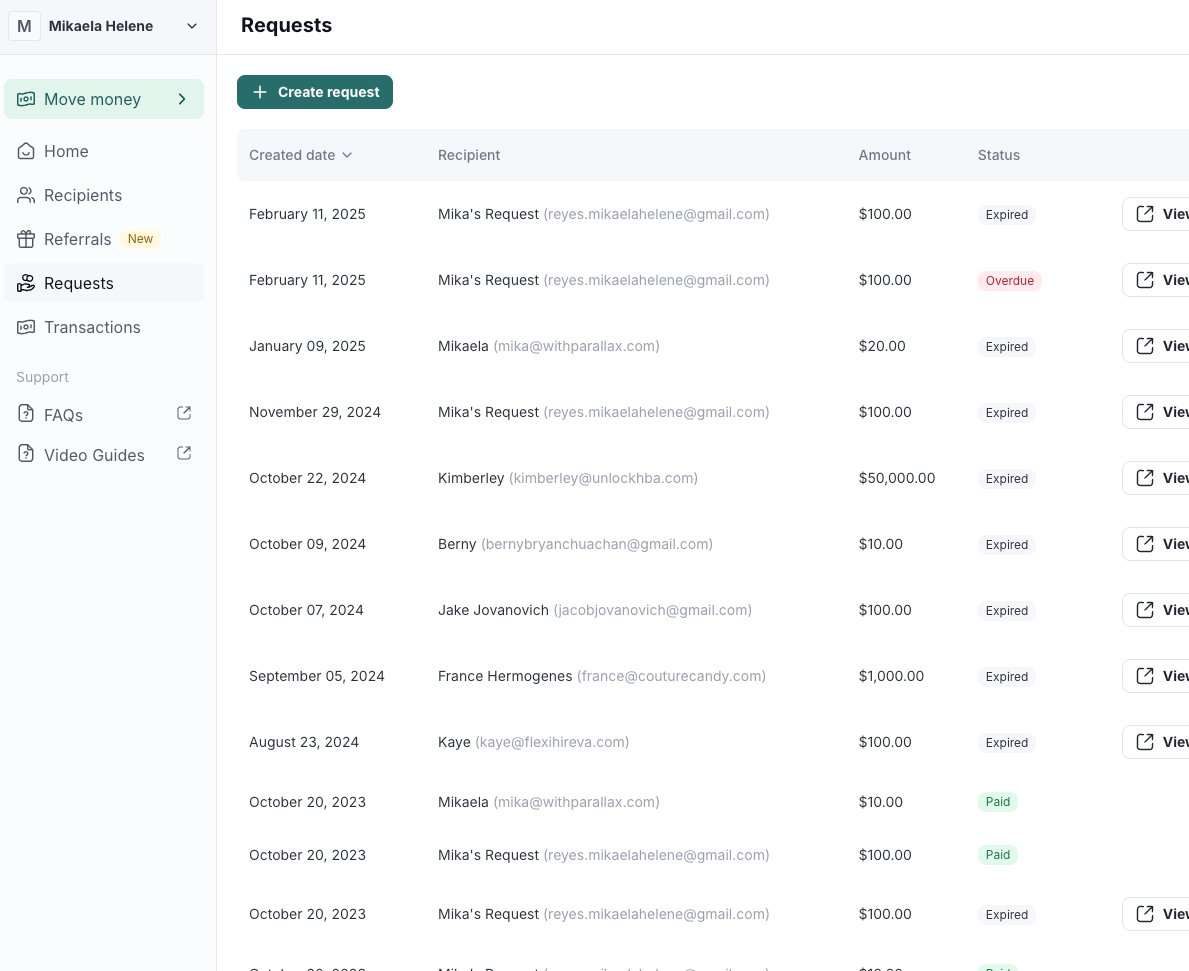Sort by Created date column chevron

(x=347, y=155)
